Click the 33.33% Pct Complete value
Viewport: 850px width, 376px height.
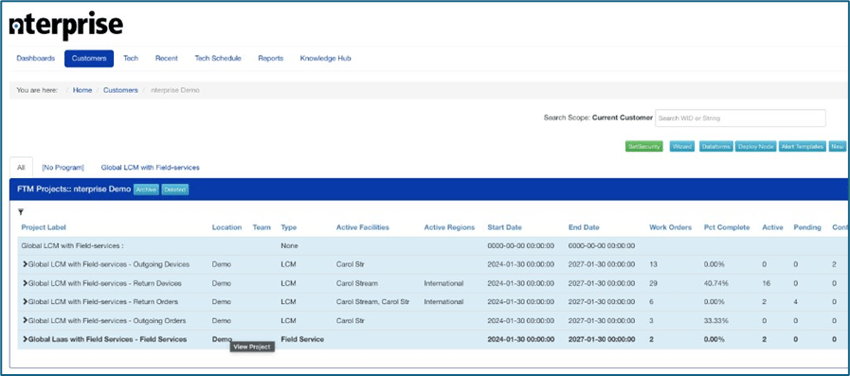[x=716, y=320]
